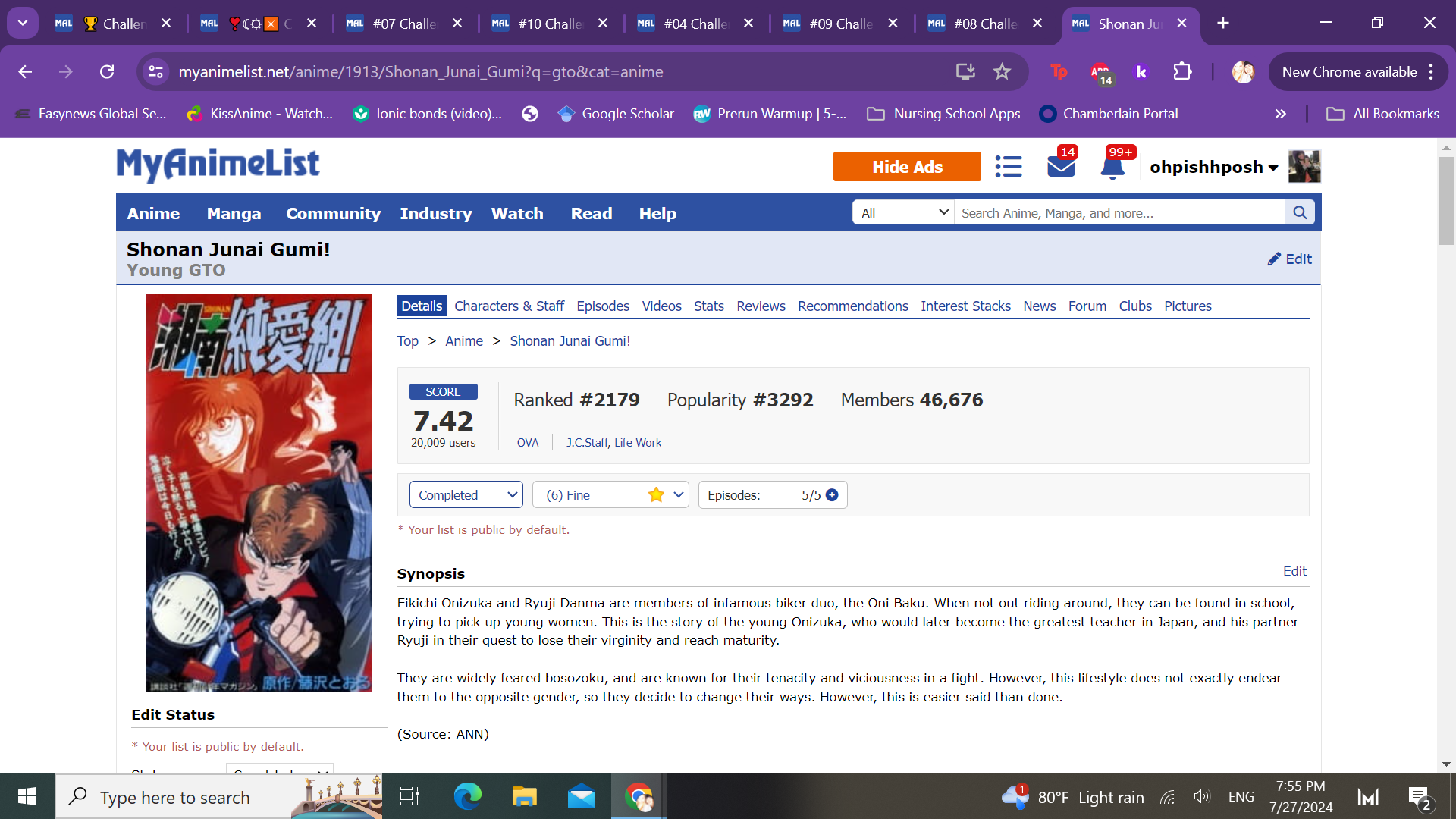Click the Hide Ads button

pyautogui.click(x=906, y=167)
